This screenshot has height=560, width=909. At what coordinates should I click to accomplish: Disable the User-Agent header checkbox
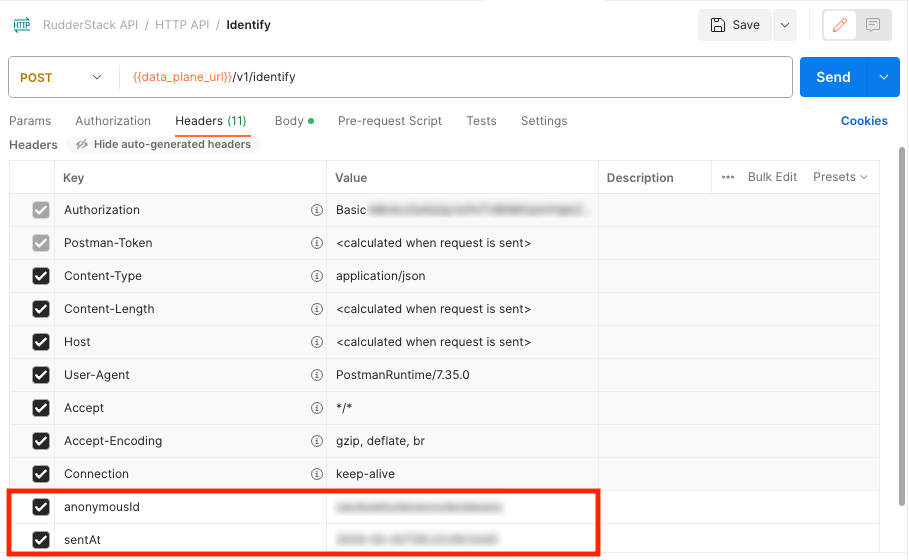41,375
